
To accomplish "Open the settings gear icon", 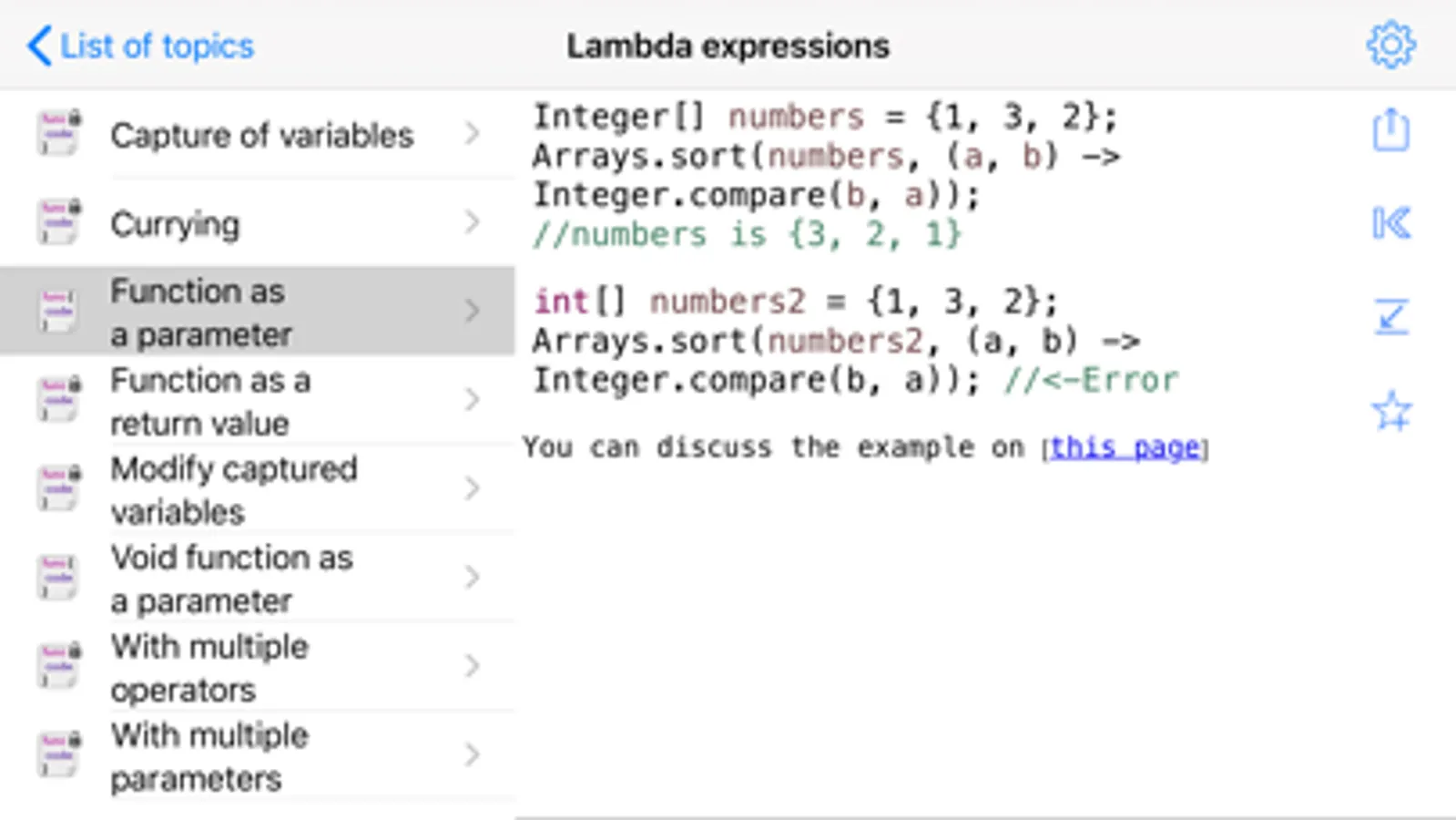I will 1390,45.
